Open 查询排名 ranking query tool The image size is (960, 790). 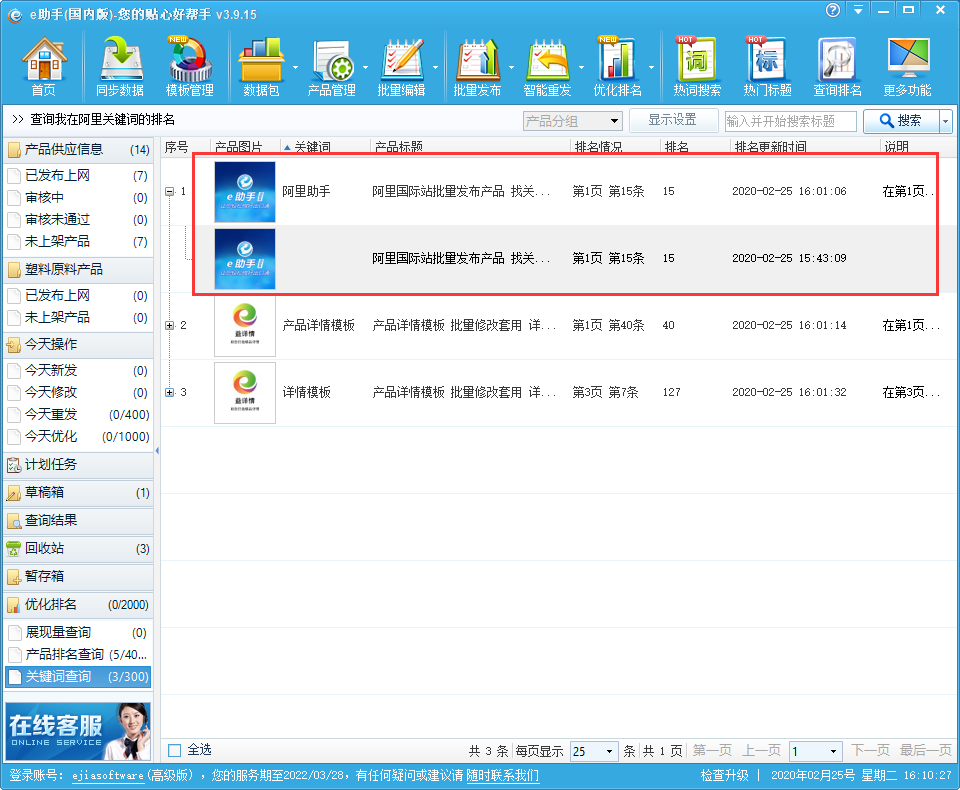tap(837, 67)
